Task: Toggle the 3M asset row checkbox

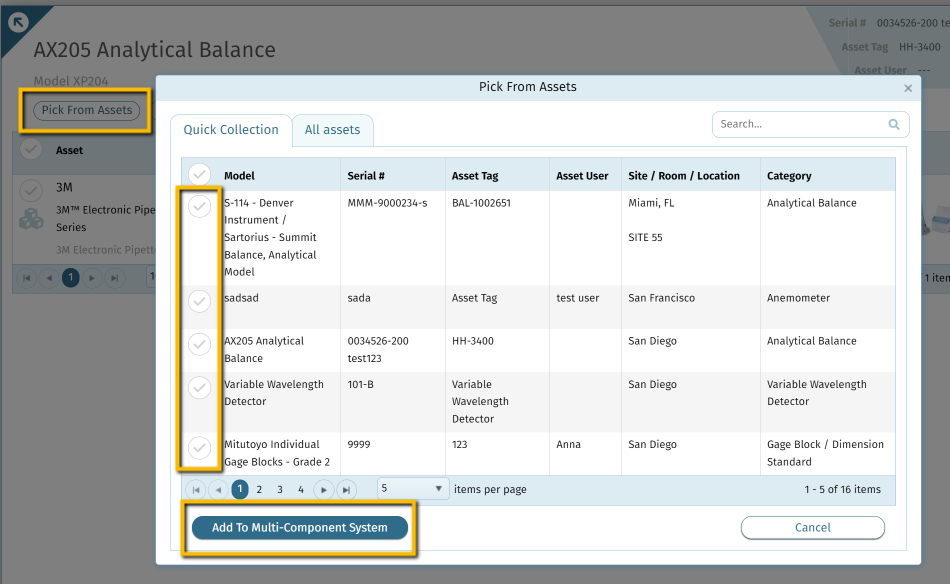Action: [x=31, y=190]
